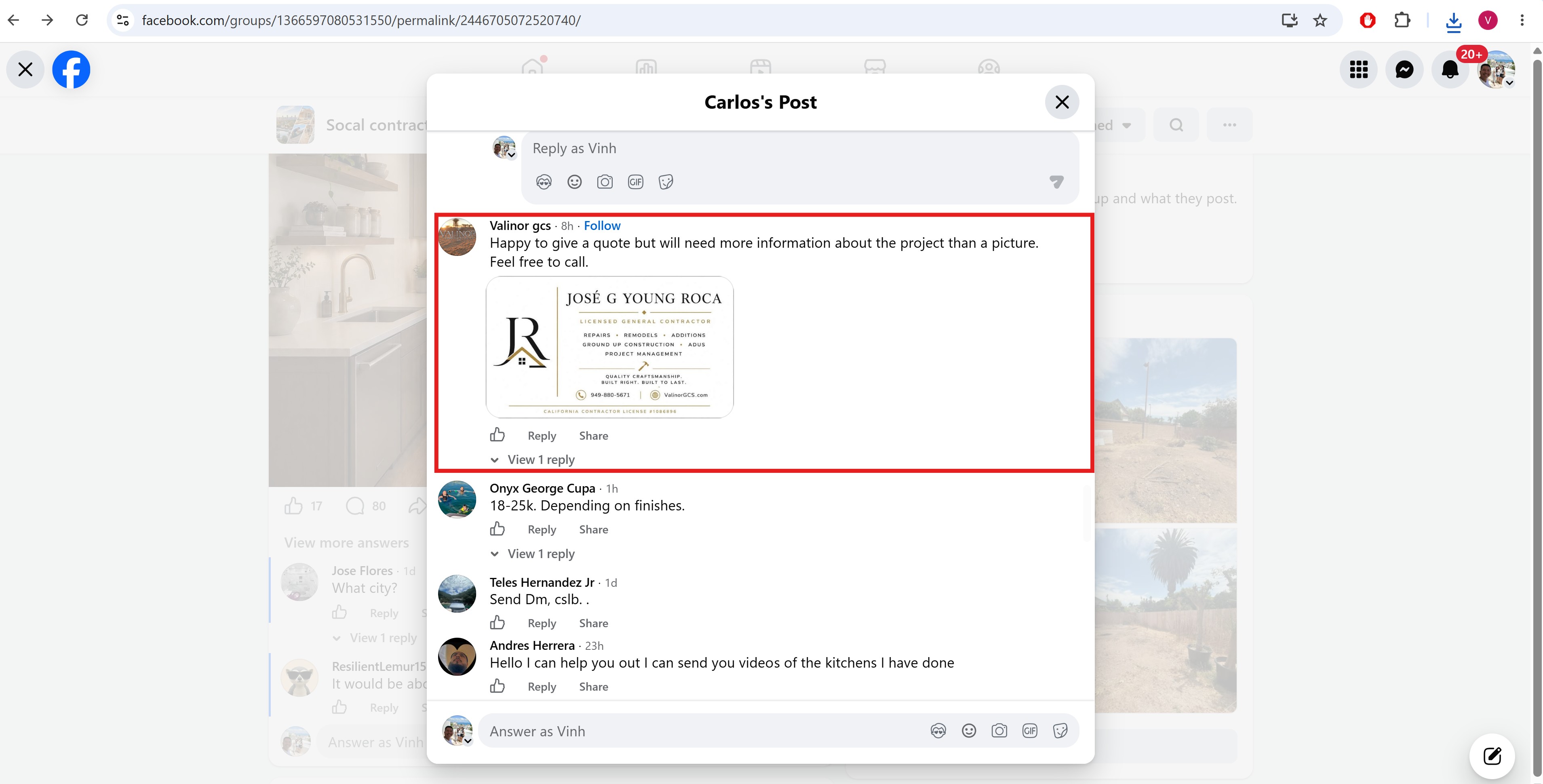Open emoji picker in the answer box

[x=969, y=731]
